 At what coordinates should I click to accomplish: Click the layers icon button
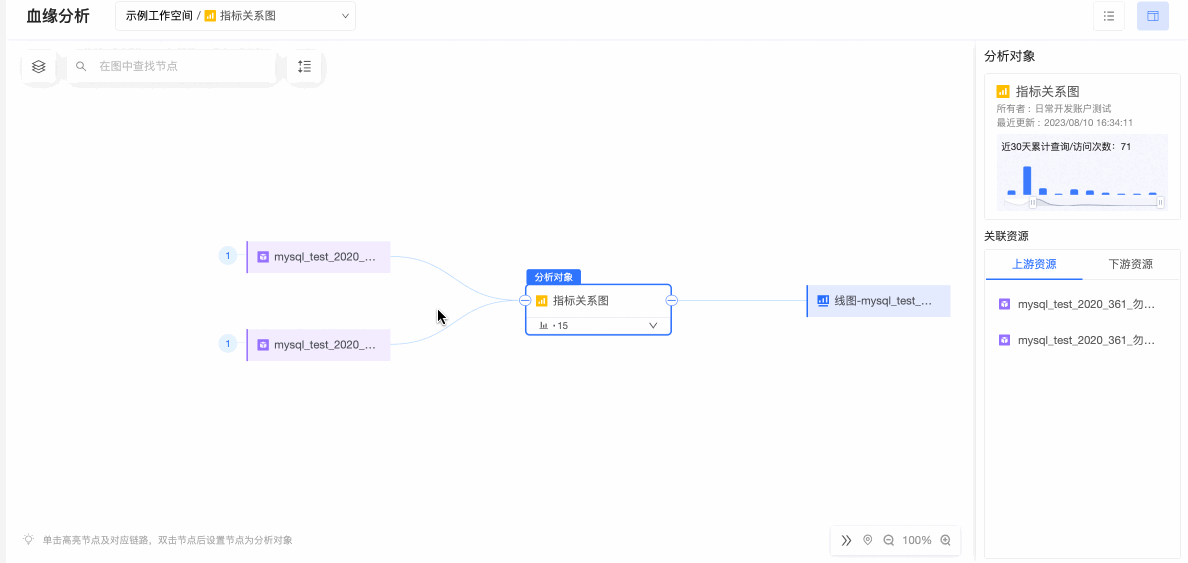tap(39, 66)
